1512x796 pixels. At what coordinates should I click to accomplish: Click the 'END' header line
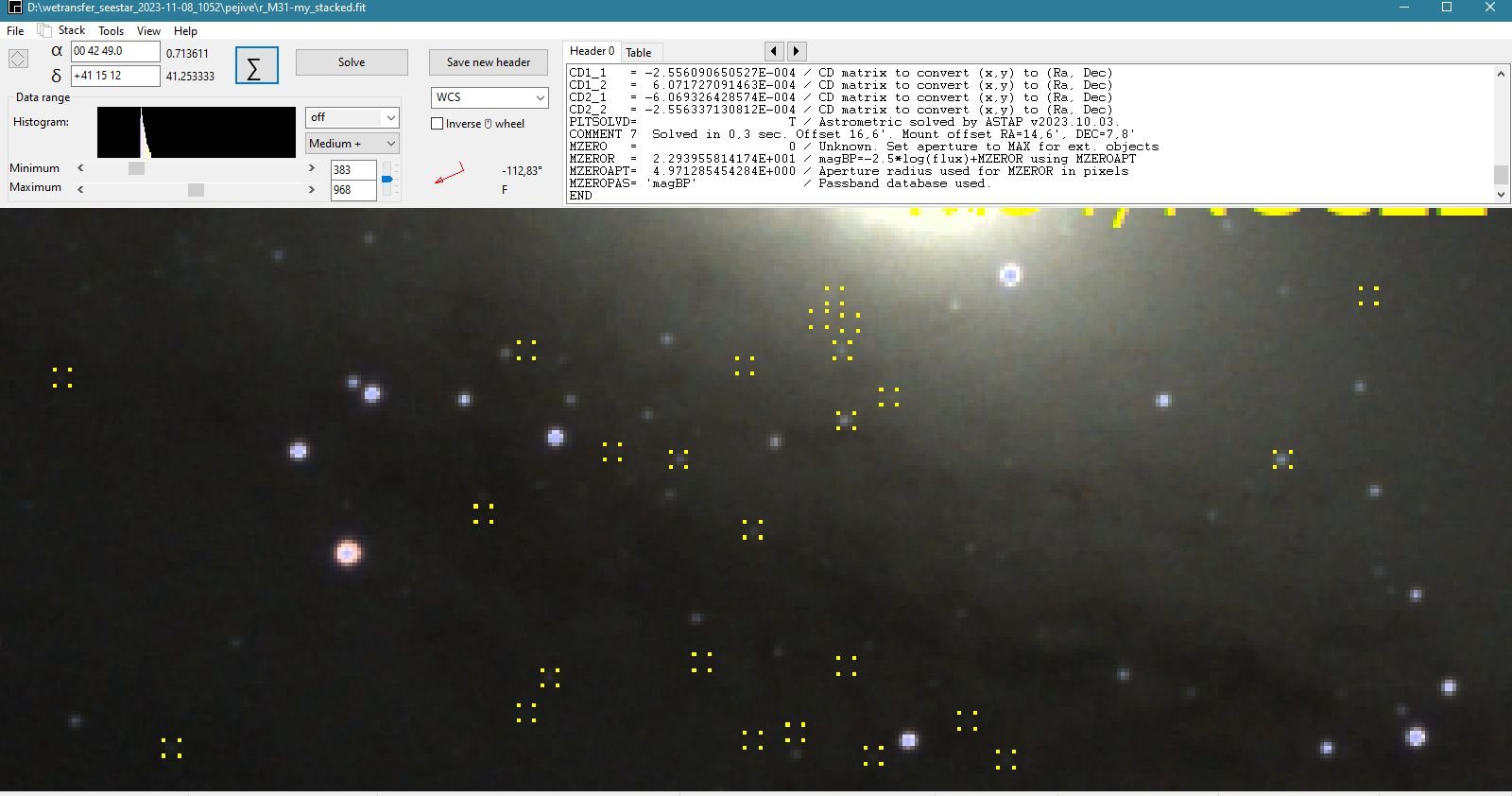(x=580, y=196)
